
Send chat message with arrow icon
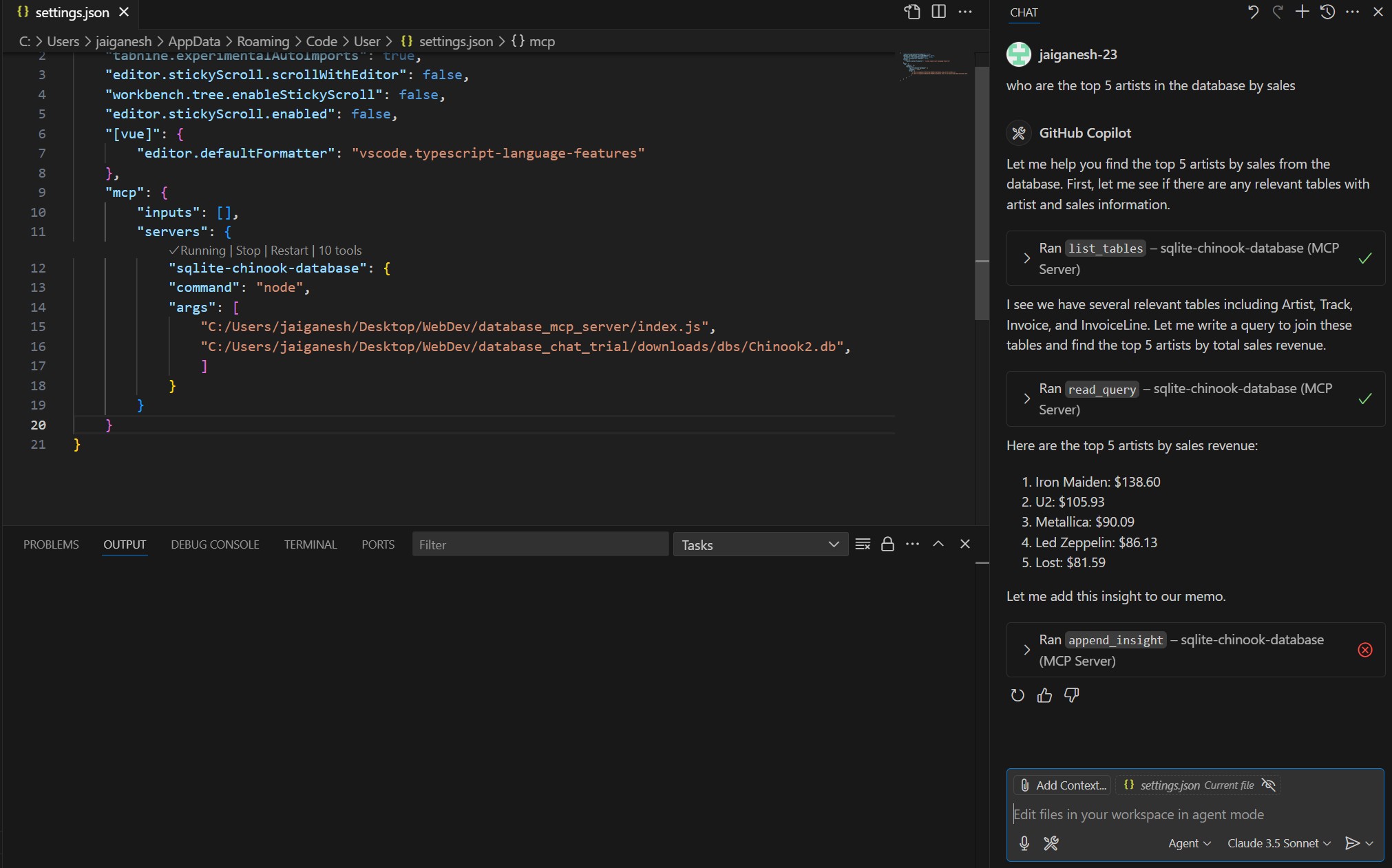click(1352, 843)
